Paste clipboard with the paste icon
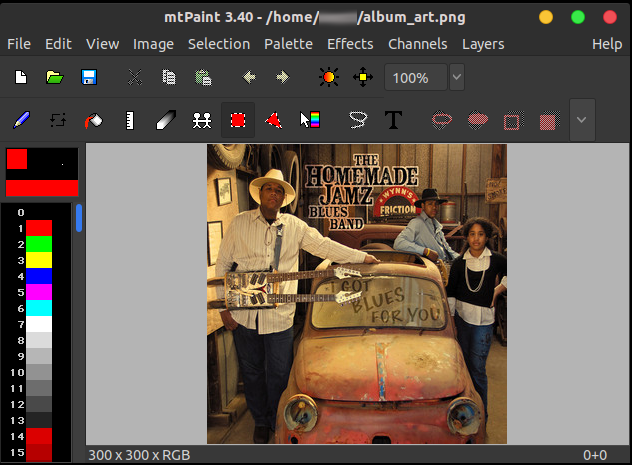 (x=203, y=77)
